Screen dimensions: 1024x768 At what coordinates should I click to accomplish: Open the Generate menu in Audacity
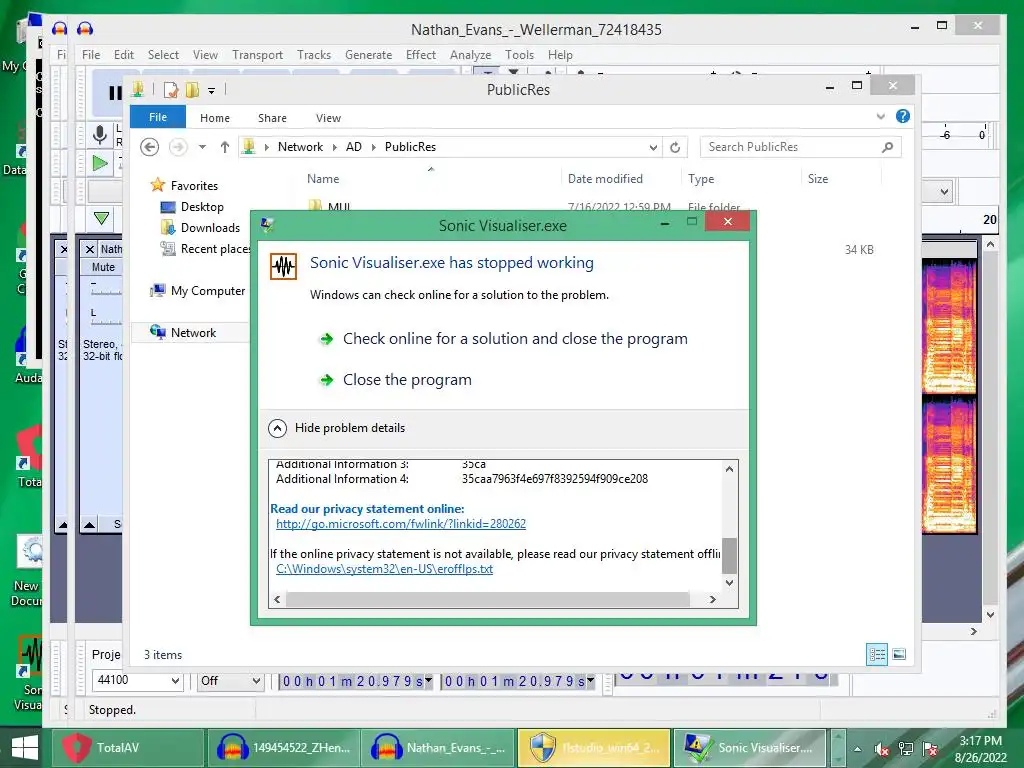click(x=368, y=55)
